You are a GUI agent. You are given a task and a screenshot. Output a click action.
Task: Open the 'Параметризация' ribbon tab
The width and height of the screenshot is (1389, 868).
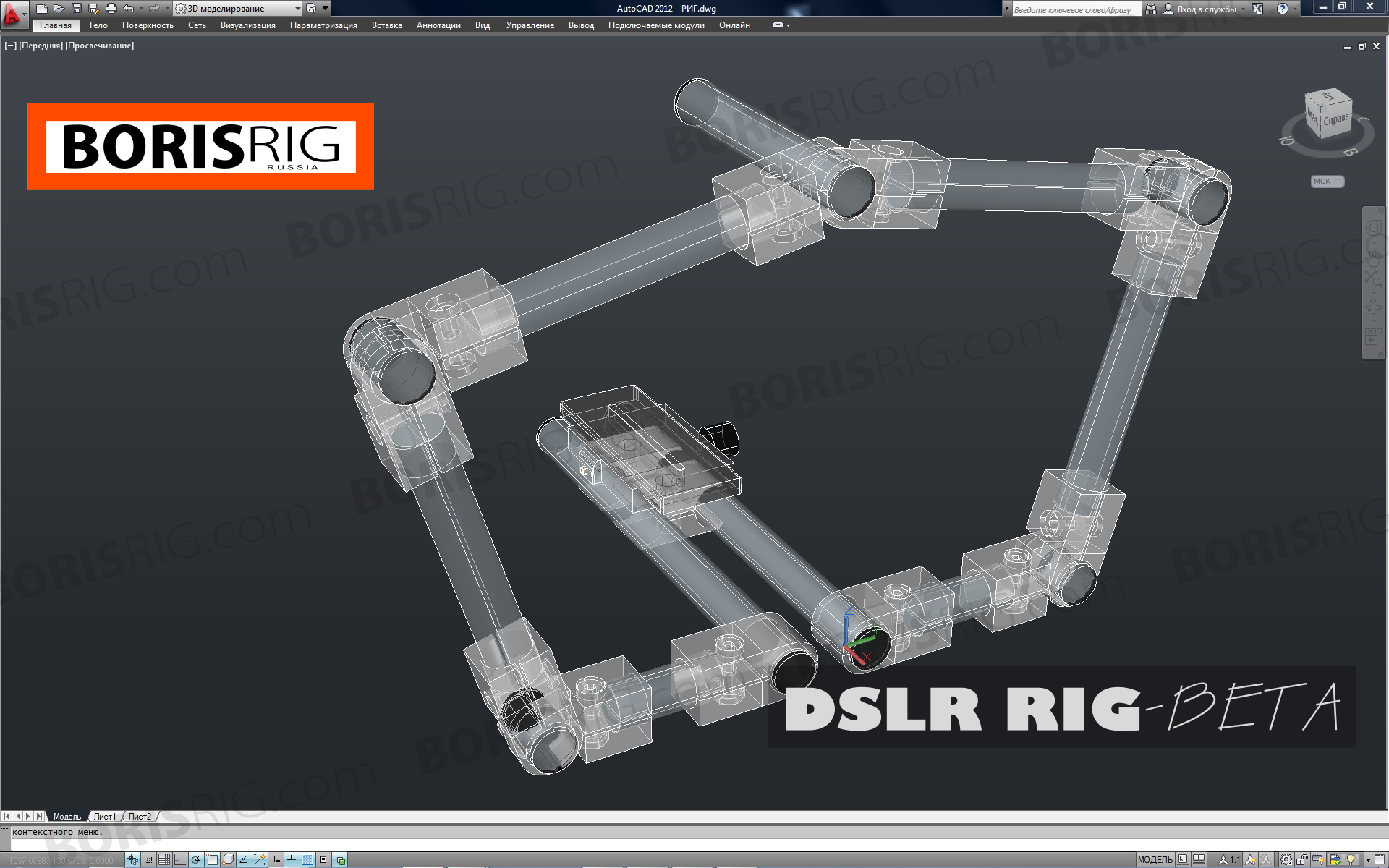coord(323,25)
